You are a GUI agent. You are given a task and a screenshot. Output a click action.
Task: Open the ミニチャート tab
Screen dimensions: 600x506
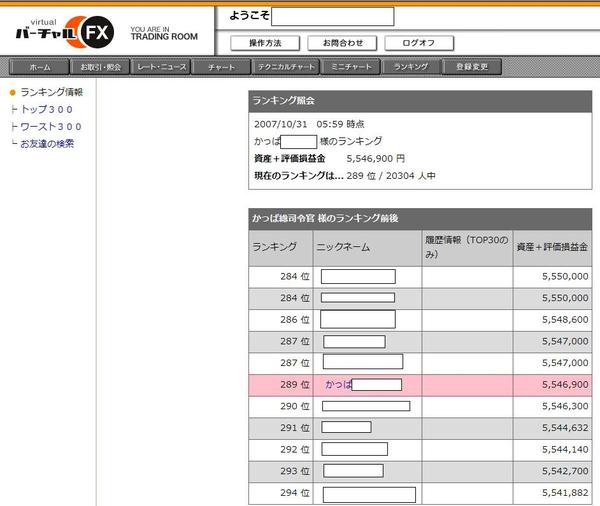(x=351, y=67)
